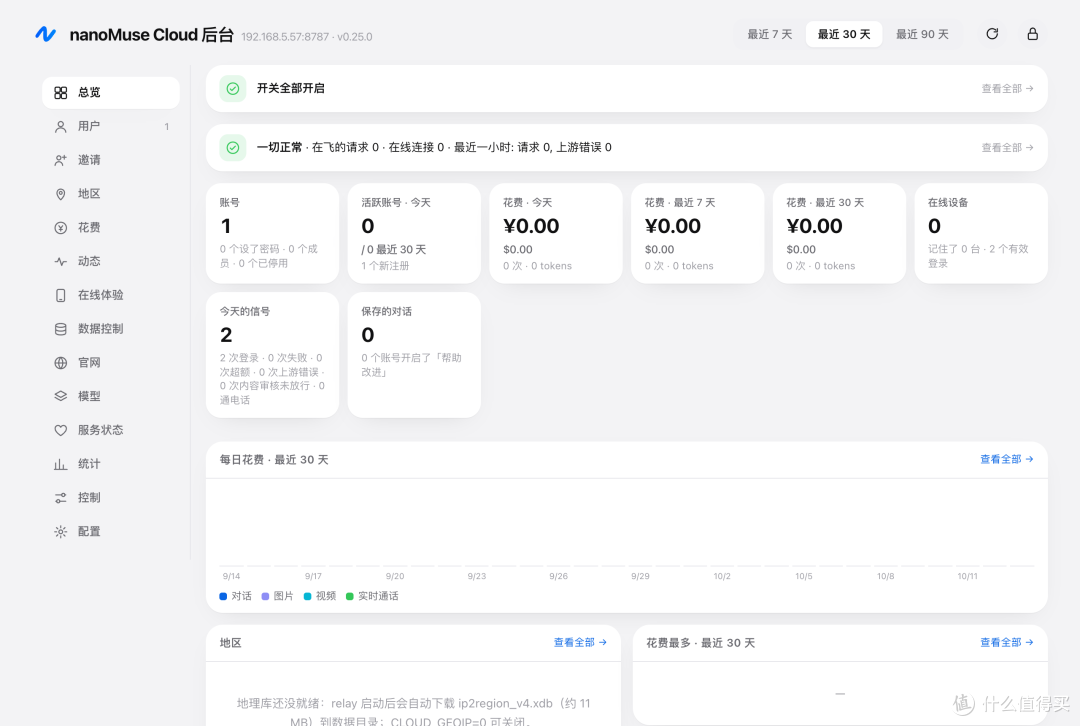The width and height of the screenshot is (1080, 726).
Task: Open the 模型 sidebar page
Action: [111, 396]
